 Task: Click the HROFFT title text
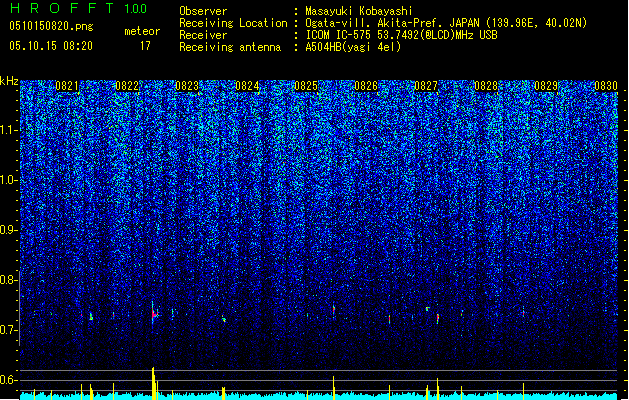(62, 8)
